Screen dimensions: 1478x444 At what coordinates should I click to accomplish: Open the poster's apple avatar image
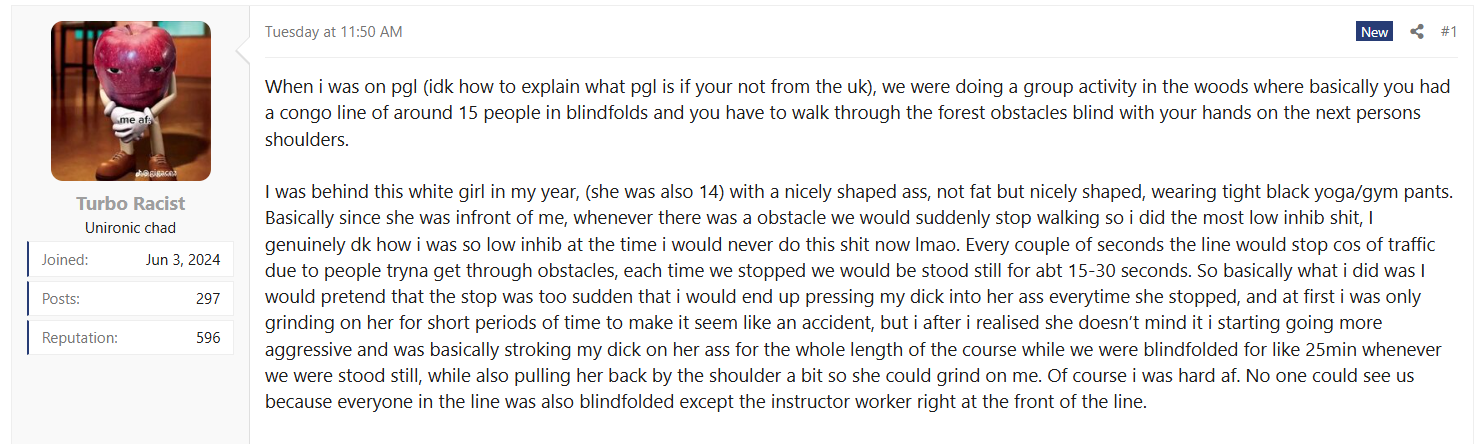[131, 100]
